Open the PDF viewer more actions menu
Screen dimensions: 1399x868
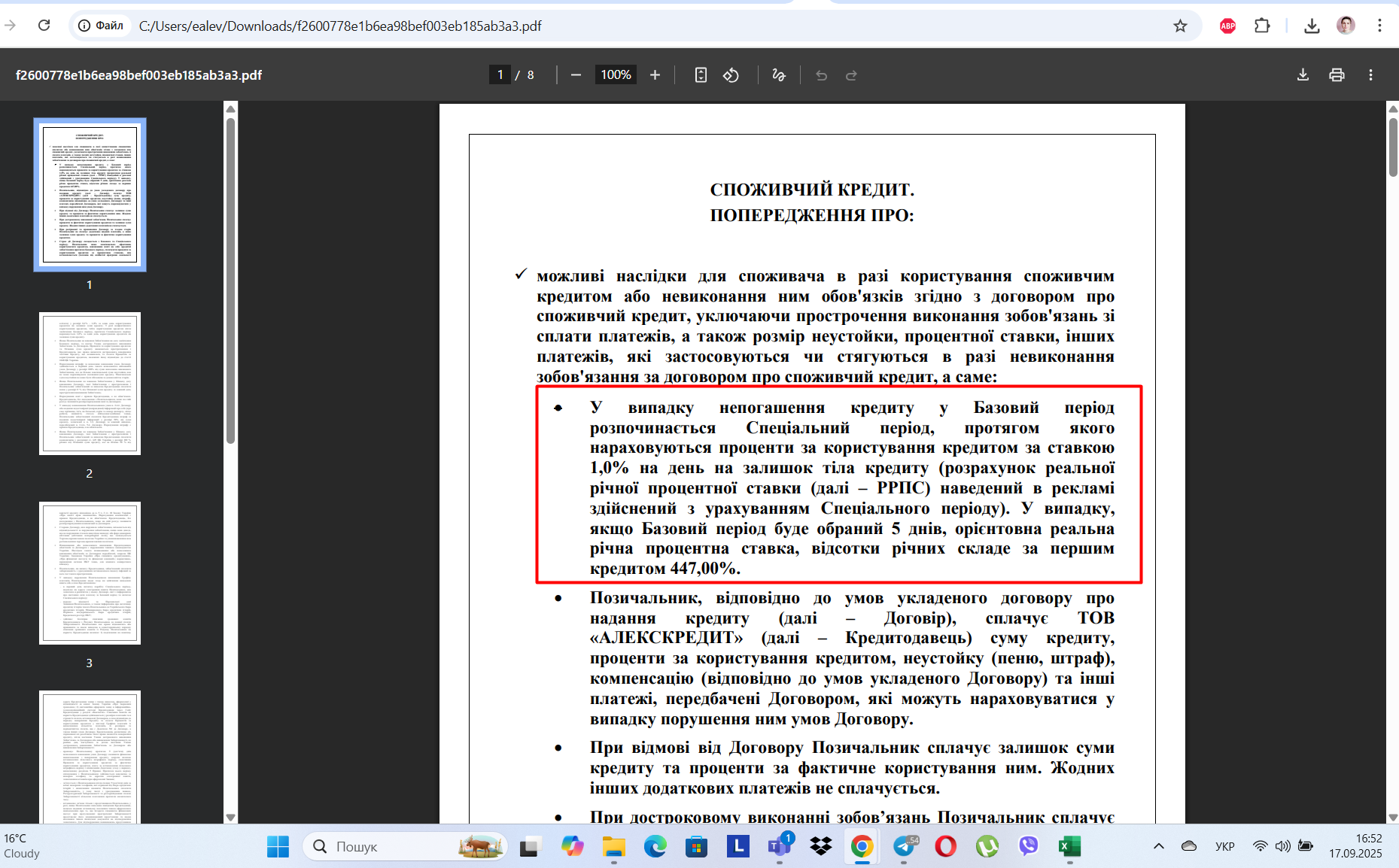coord(1370,75)
